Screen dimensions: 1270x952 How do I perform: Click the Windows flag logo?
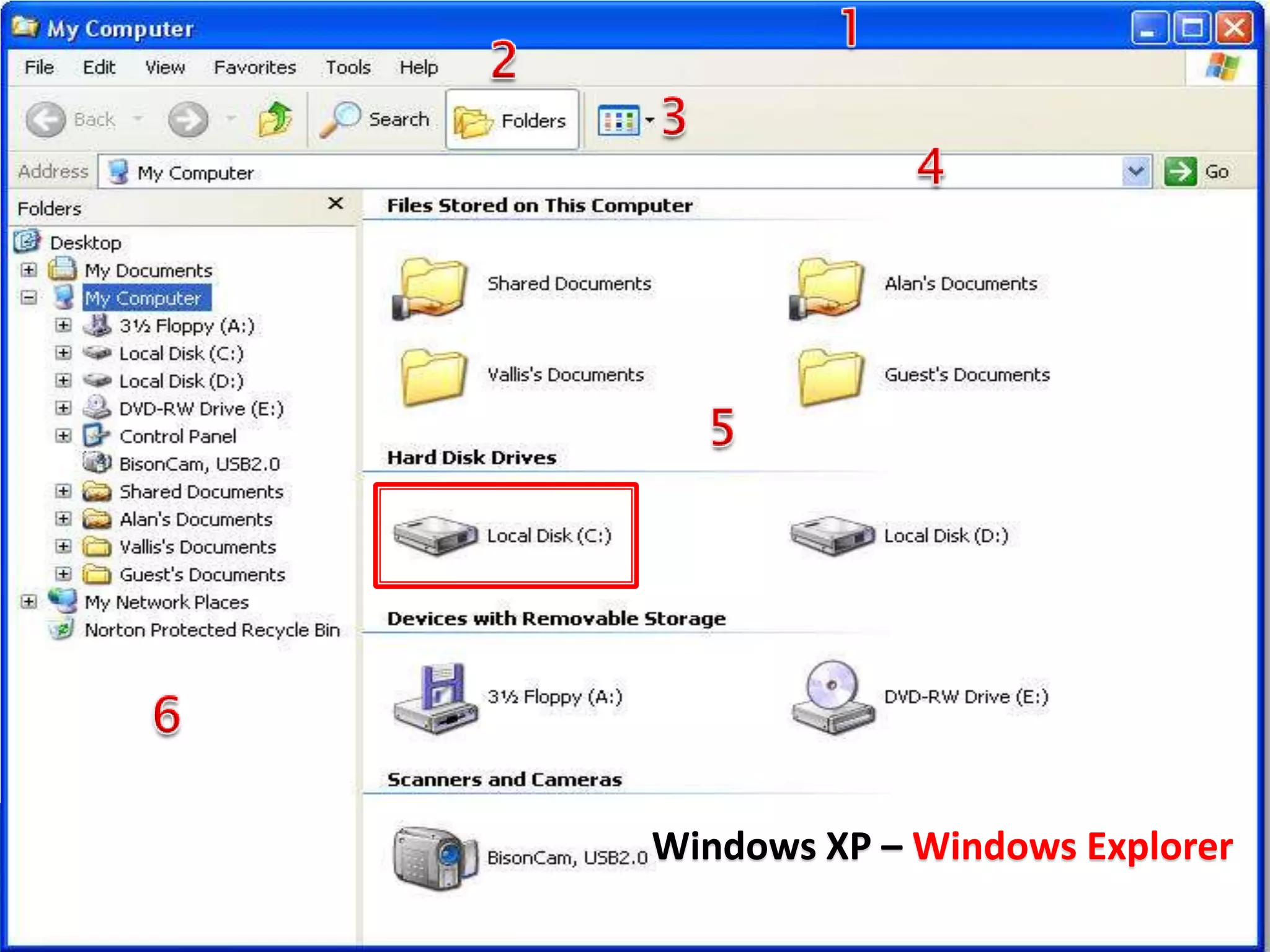pos(1222,67)
